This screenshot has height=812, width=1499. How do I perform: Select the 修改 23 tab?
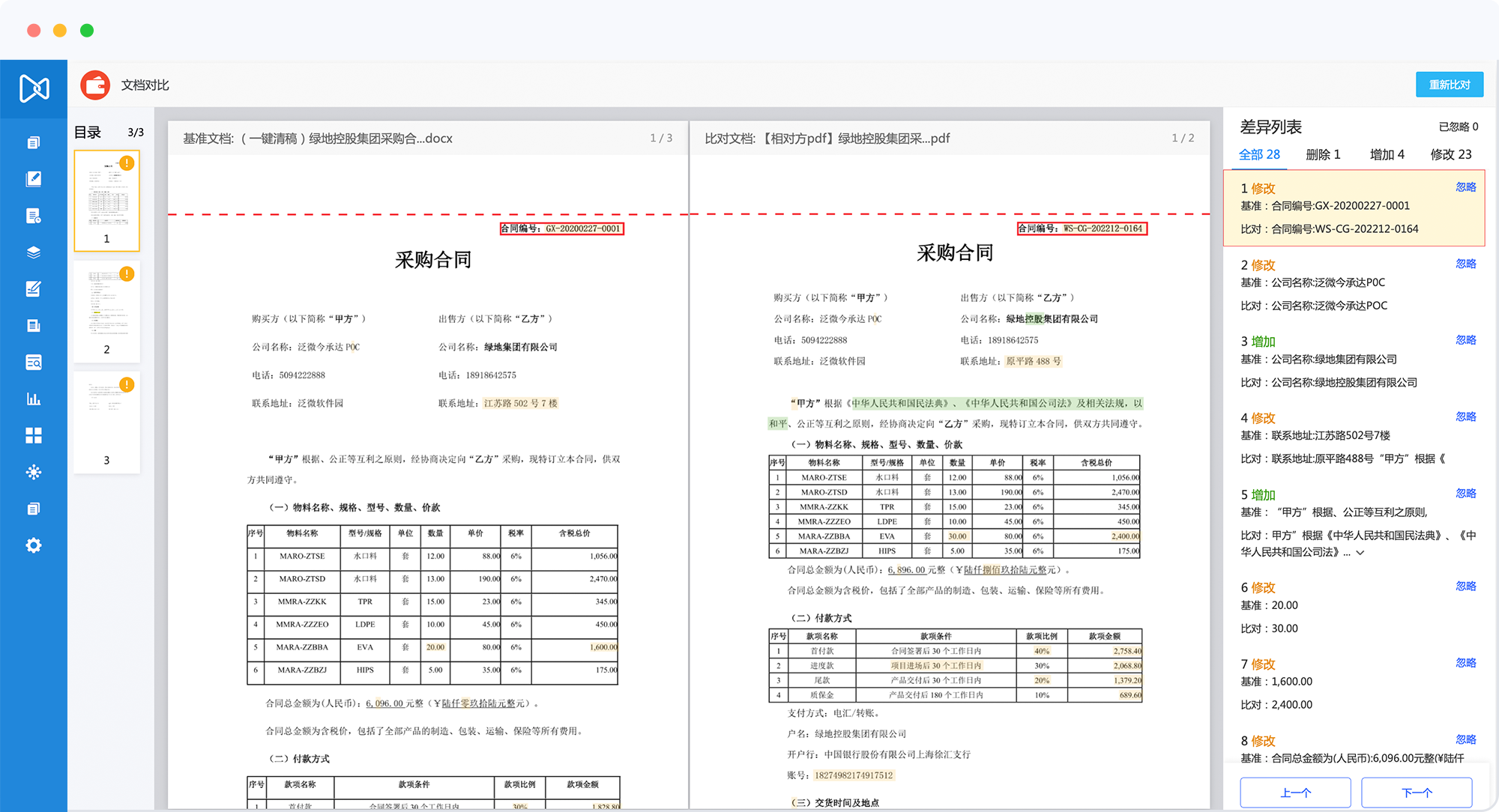pyautogui.click(x=1451, y=154)
